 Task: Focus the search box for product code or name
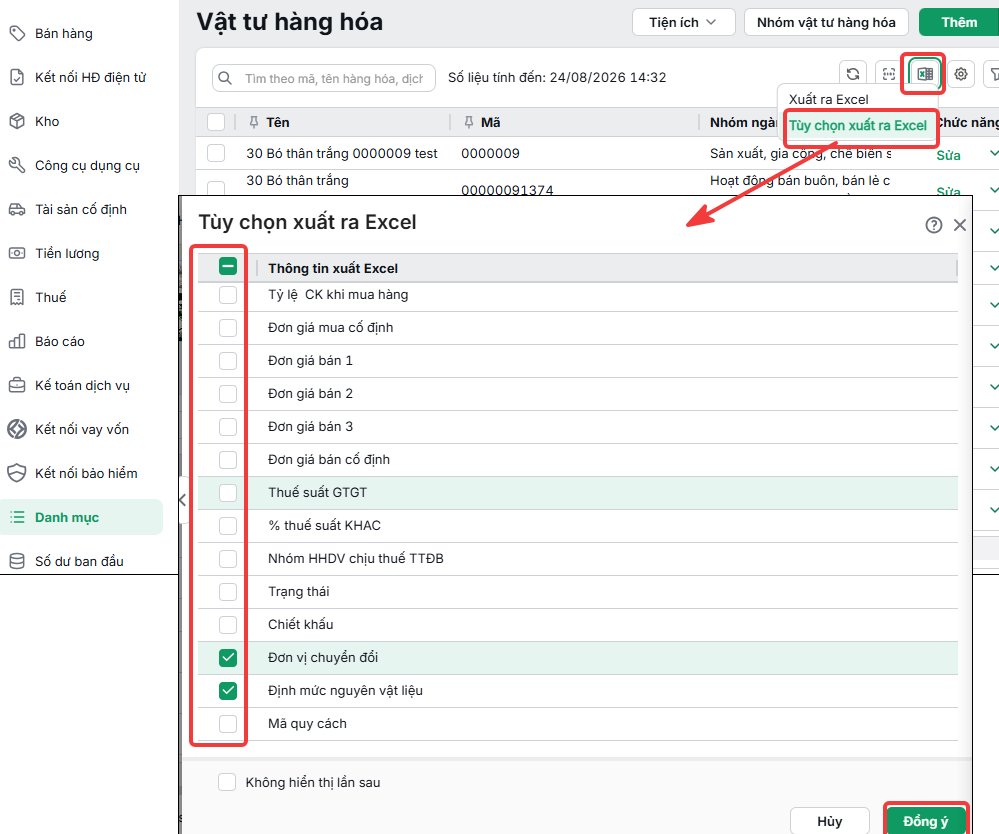324,78
